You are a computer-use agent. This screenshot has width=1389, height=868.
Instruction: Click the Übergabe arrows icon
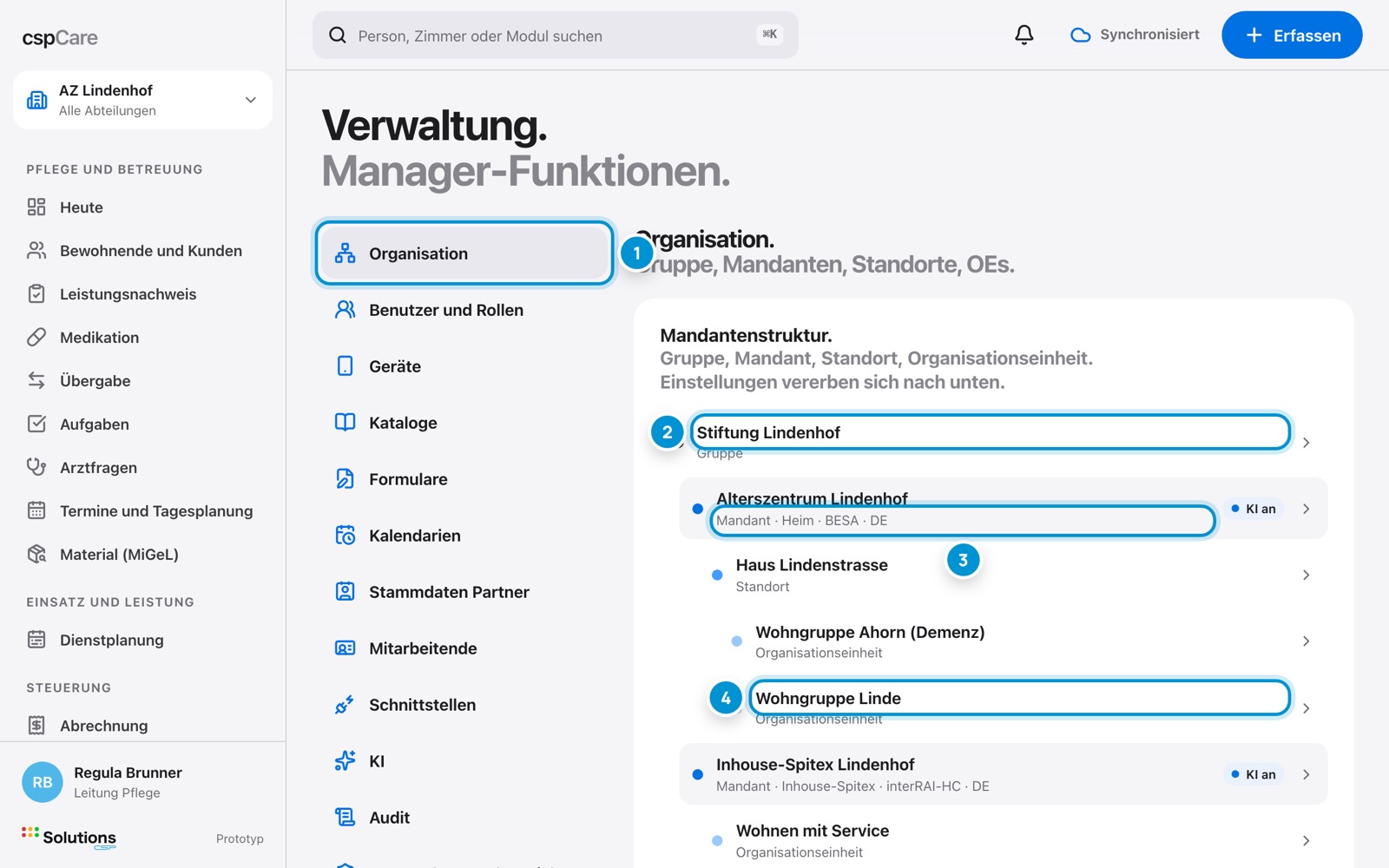point(36,380)
